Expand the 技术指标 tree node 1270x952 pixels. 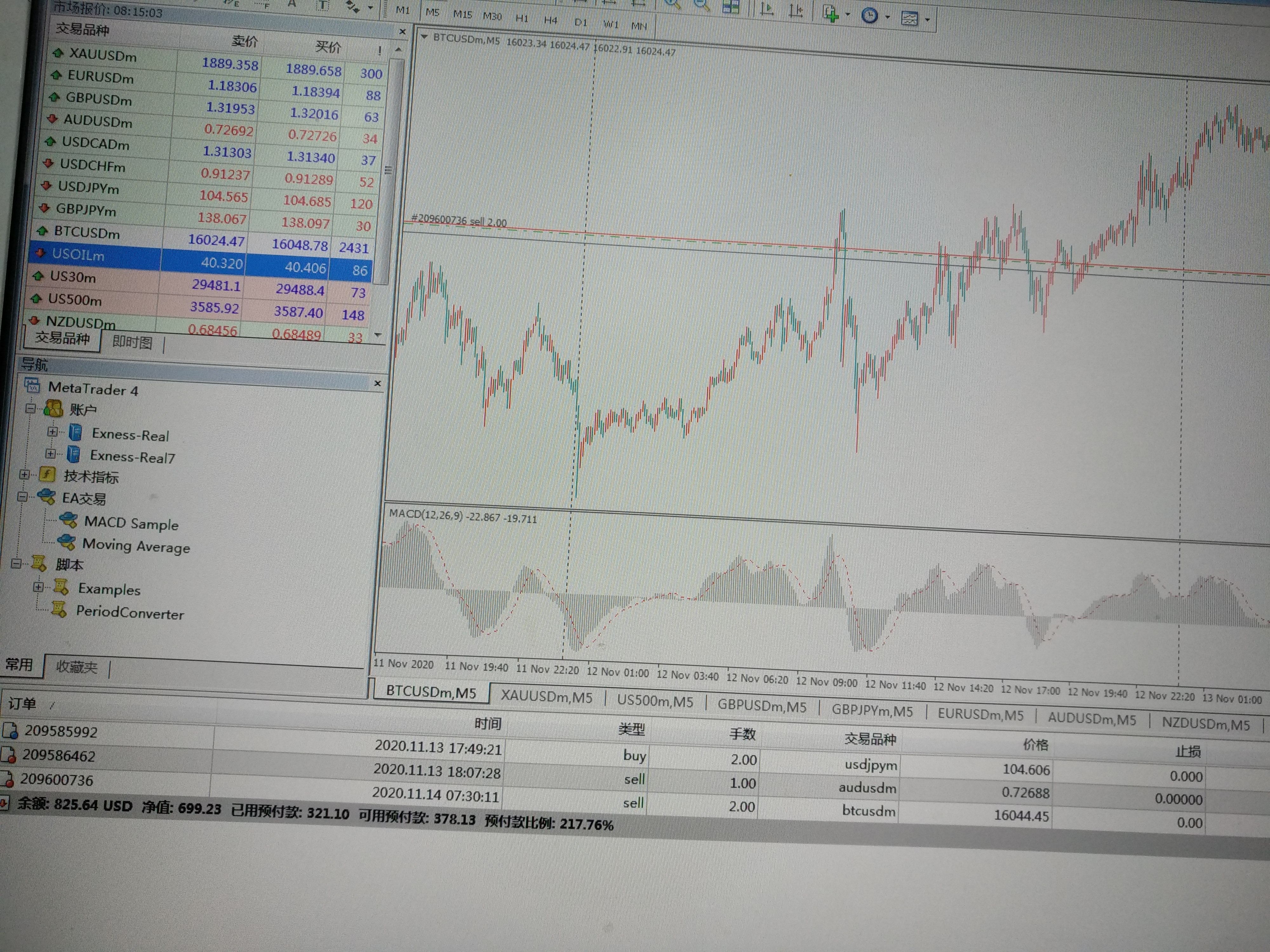[x=24, y=474]
